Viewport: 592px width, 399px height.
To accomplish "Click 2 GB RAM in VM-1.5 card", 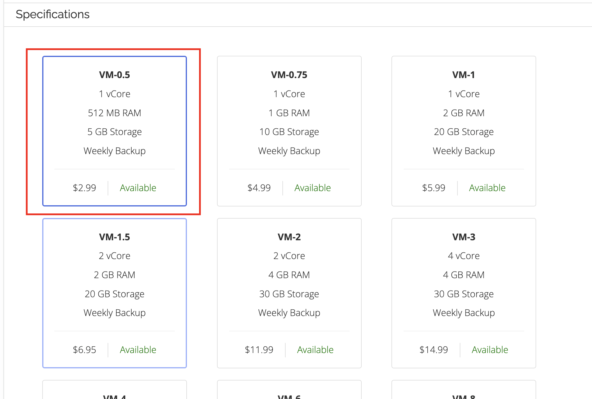I will 114,275.
